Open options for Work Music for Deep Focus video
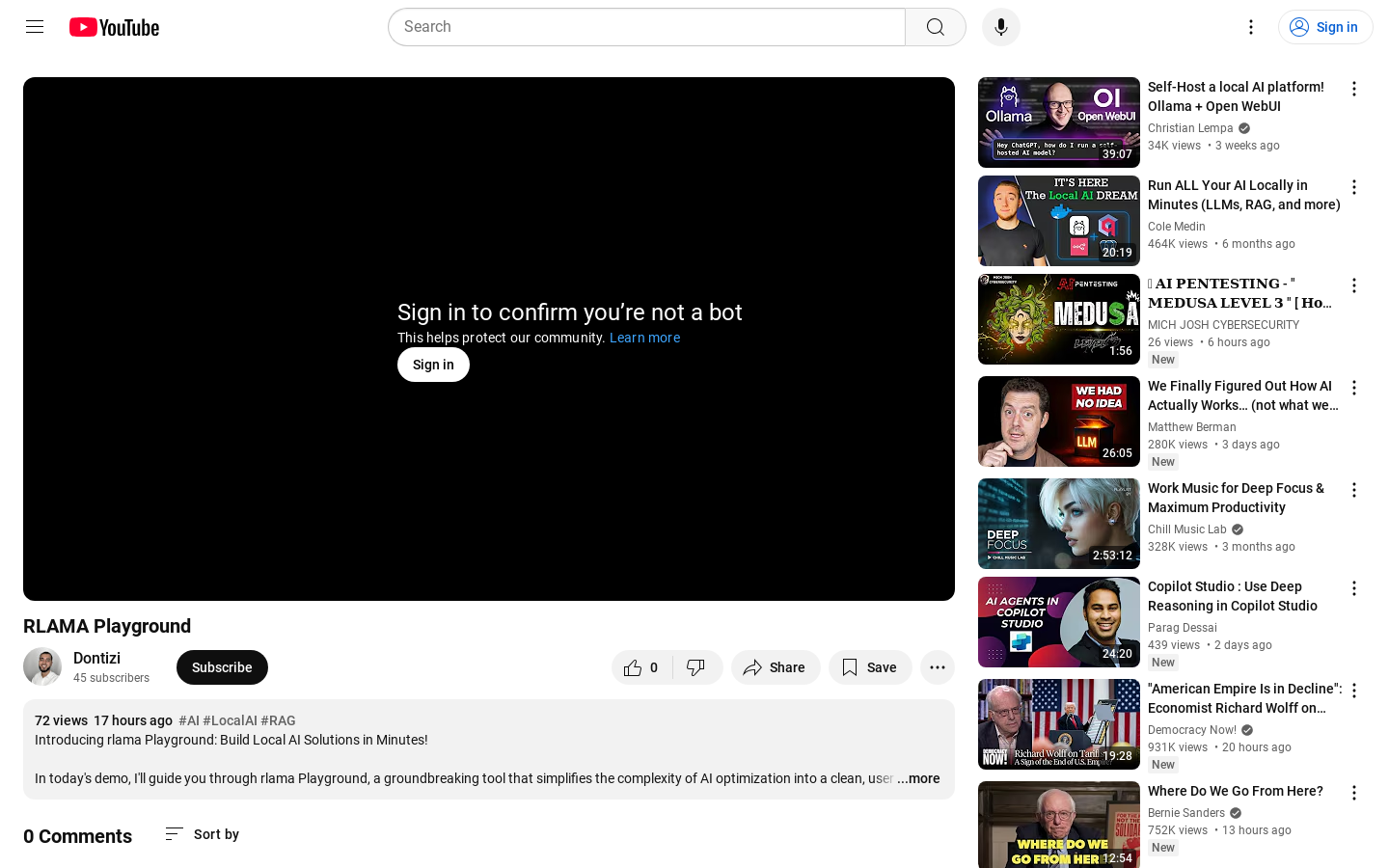 (x=1354, y=490)
